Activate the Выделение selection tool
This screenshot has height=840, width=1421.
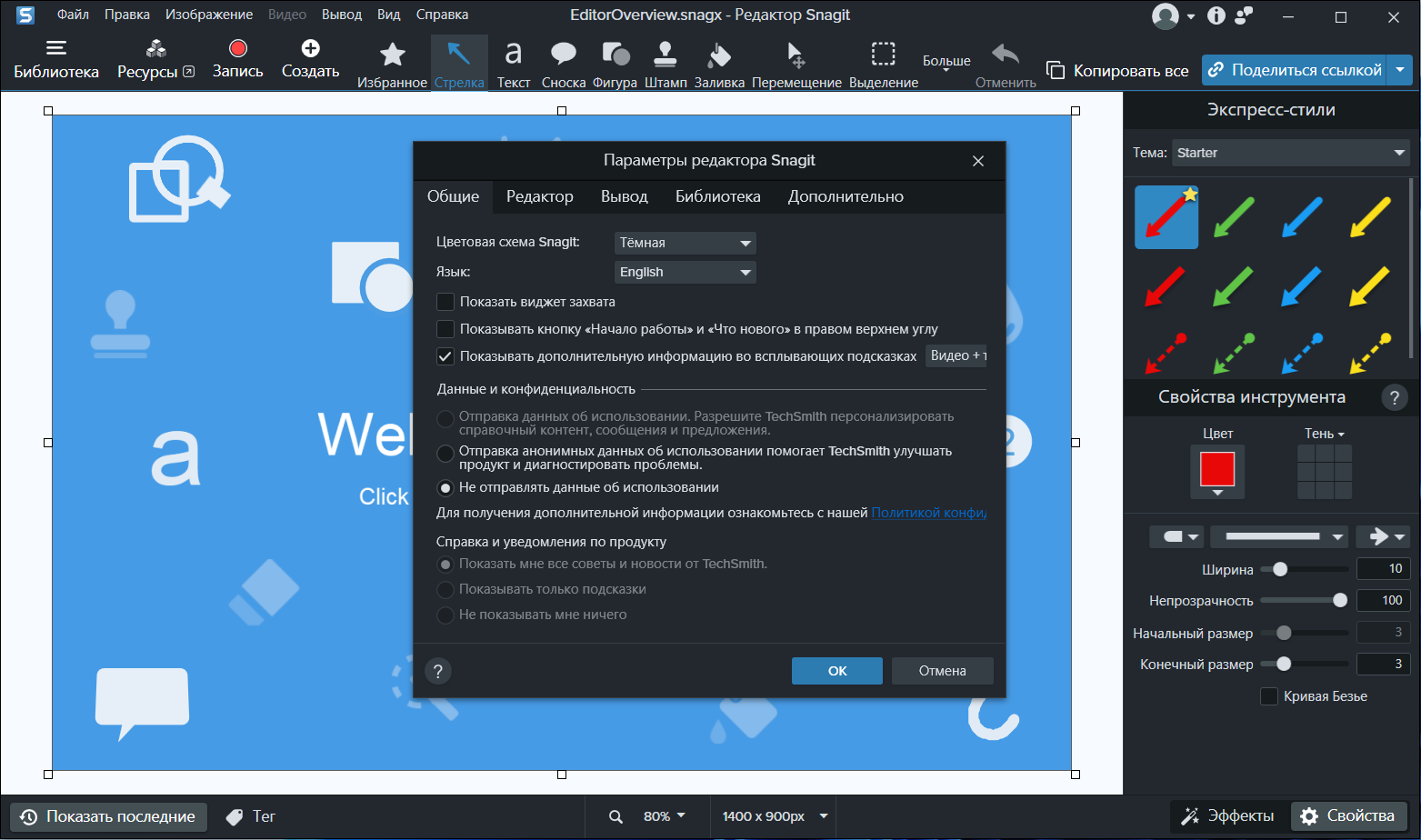tap(884, 64)
